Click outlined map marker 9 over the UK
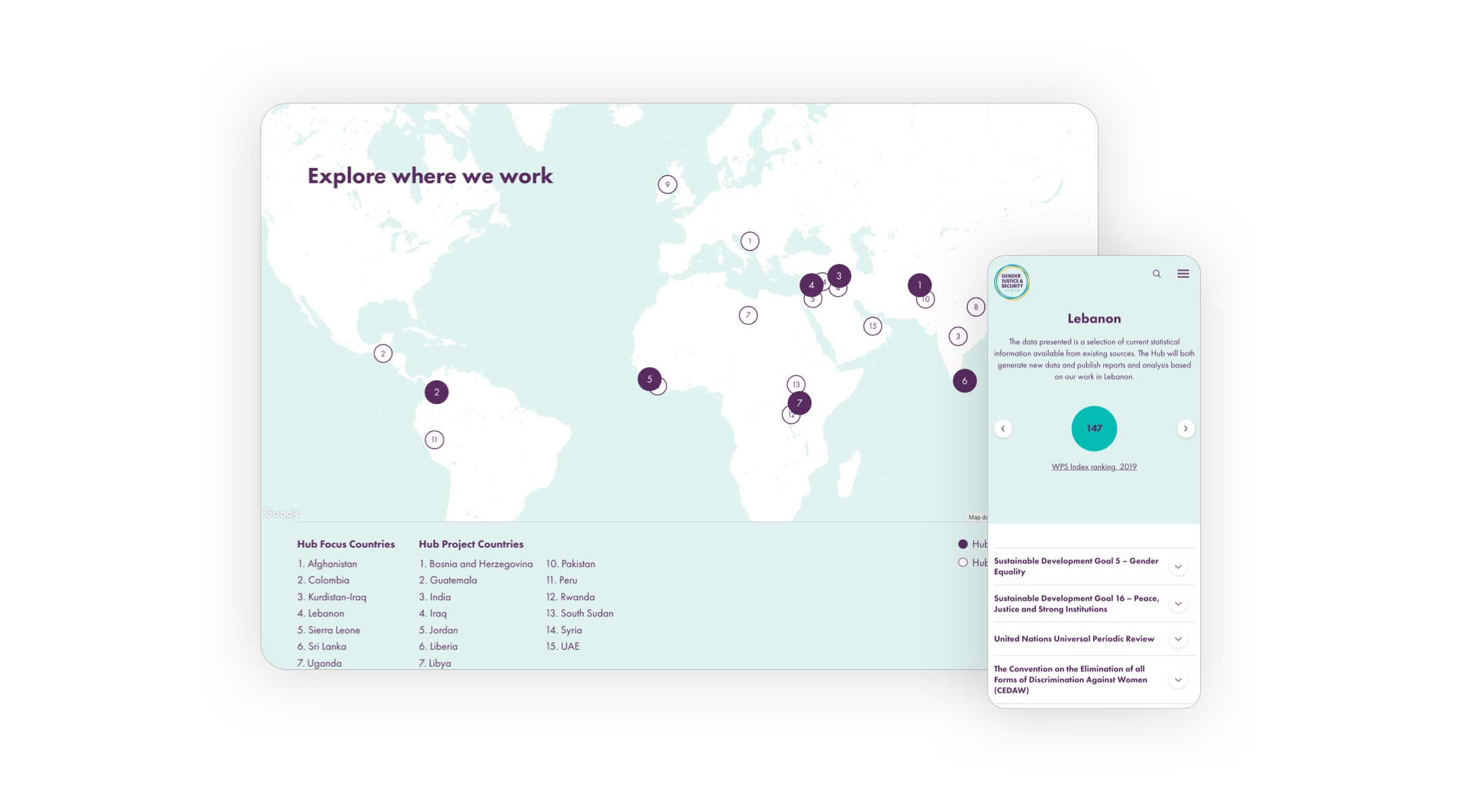Image resolution: width=1462 pixels, height=812 pixels. [x=667, y=185]
